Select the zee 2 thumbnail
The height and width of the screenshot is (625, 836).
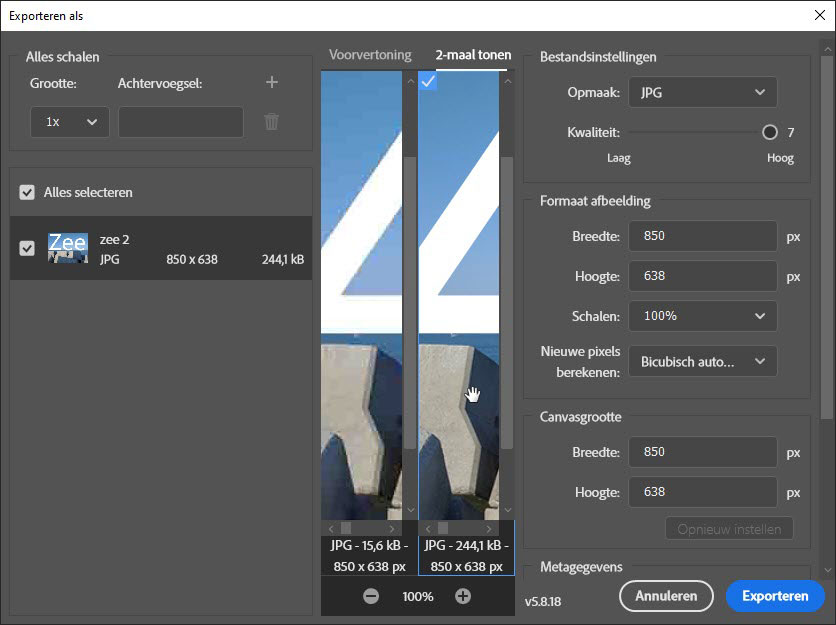click(x=68, y=248)
